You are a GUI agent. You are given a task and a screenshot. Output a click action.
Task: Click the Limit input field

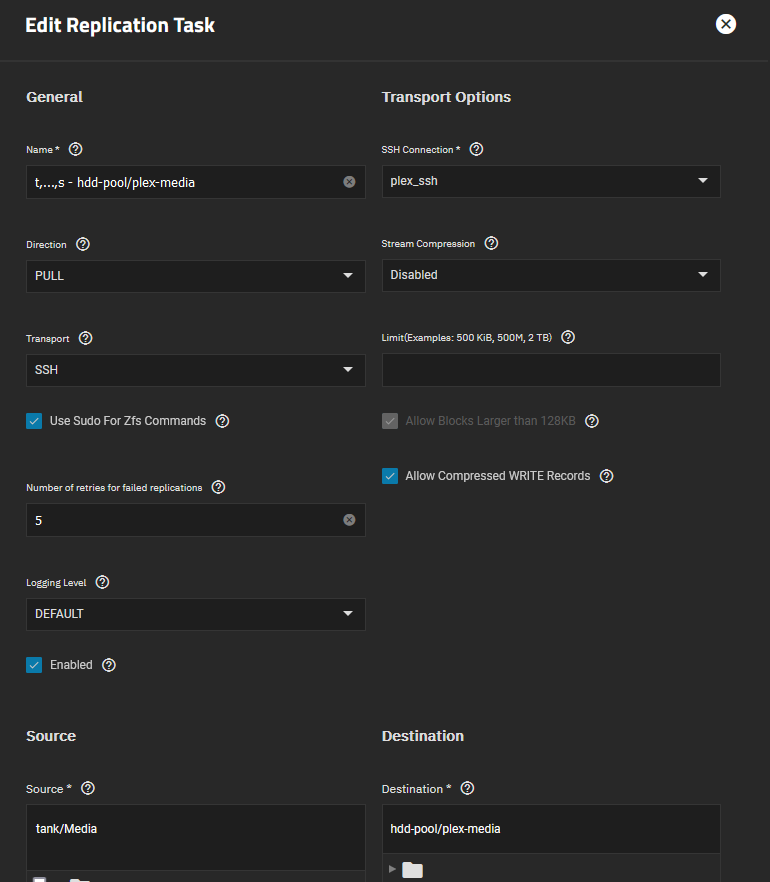tap(550, 370)
